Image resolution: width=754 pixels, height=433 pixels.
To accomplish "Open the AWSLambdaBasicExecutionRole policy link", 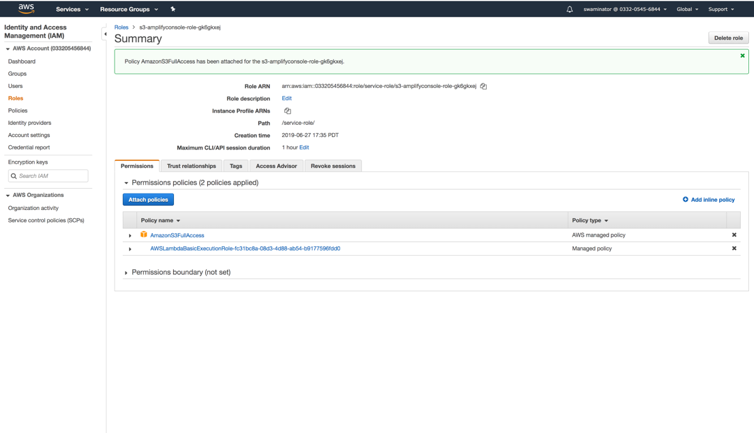I will [x=245, y=249].
